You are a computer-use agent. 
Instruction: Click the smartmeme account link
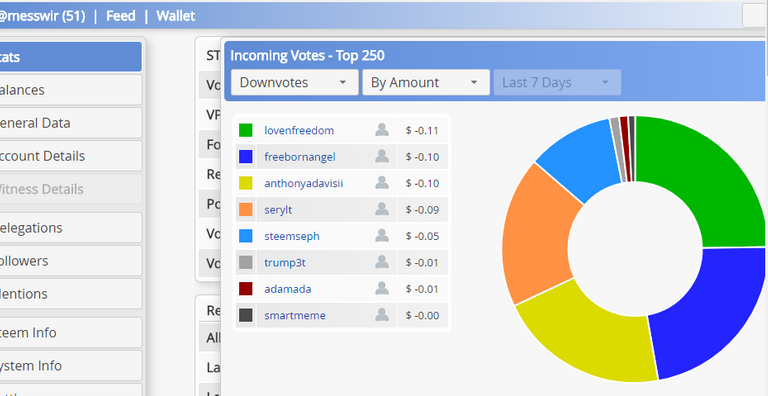coord(295,316)
